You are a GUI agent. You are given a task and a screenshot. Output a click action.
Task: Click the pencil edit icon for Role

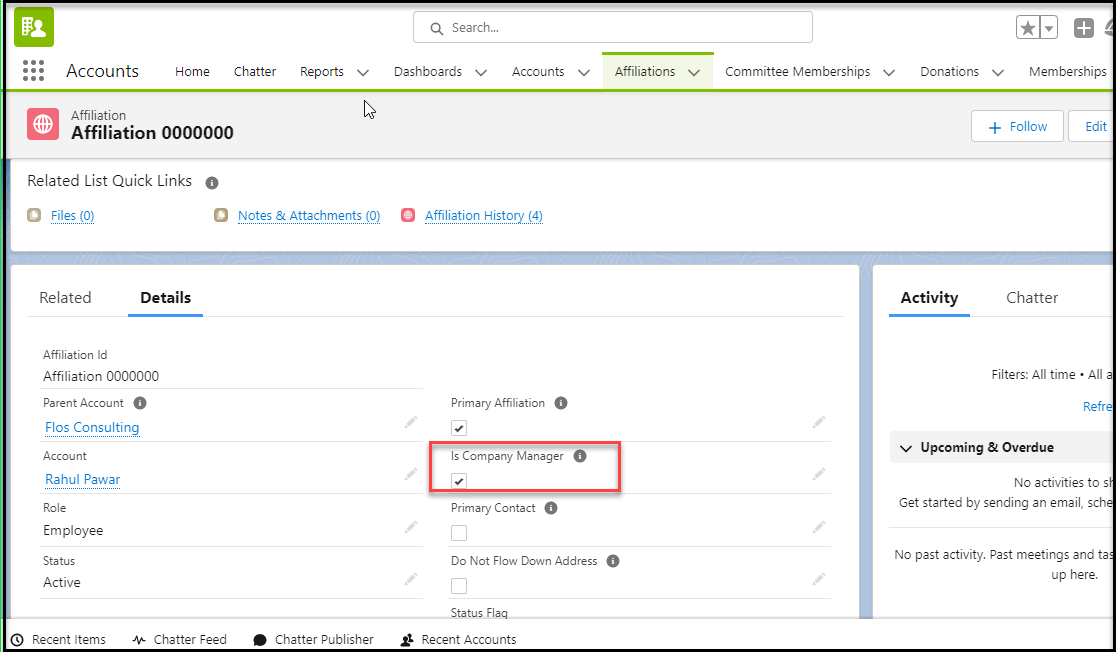[411, 527]
